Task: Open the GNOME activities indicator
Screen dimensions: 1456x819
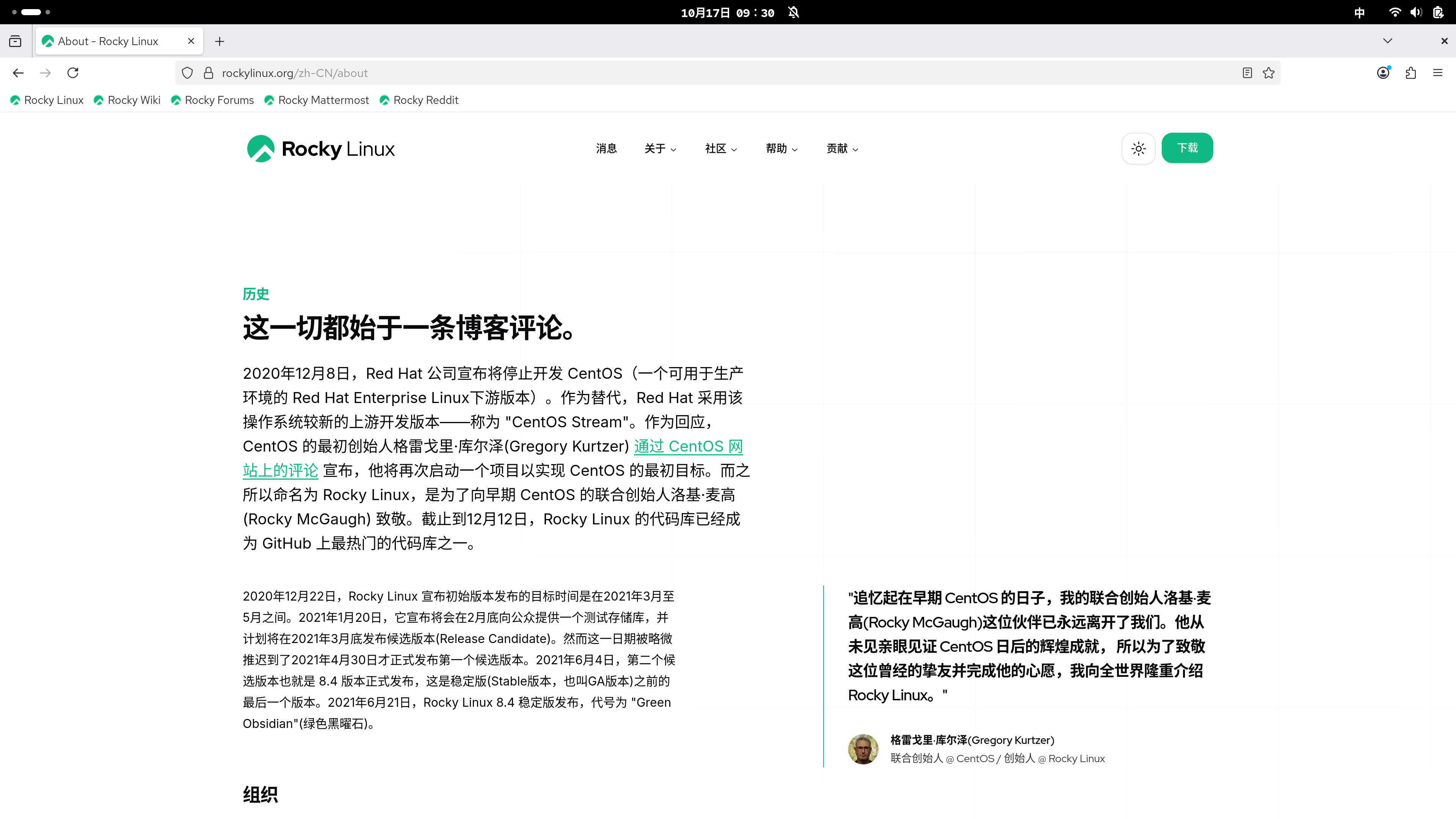Action: tap(31, 12)
